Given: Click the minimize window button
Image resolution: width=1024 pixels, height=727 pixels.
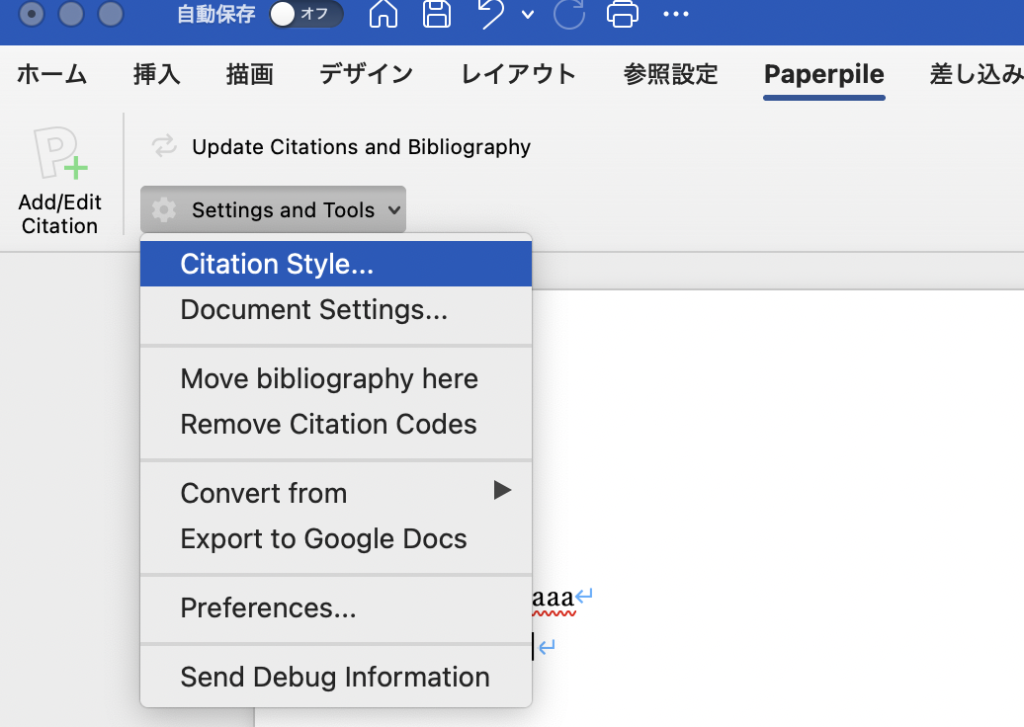Looking at the screenshot, I should tap(71, 13).
